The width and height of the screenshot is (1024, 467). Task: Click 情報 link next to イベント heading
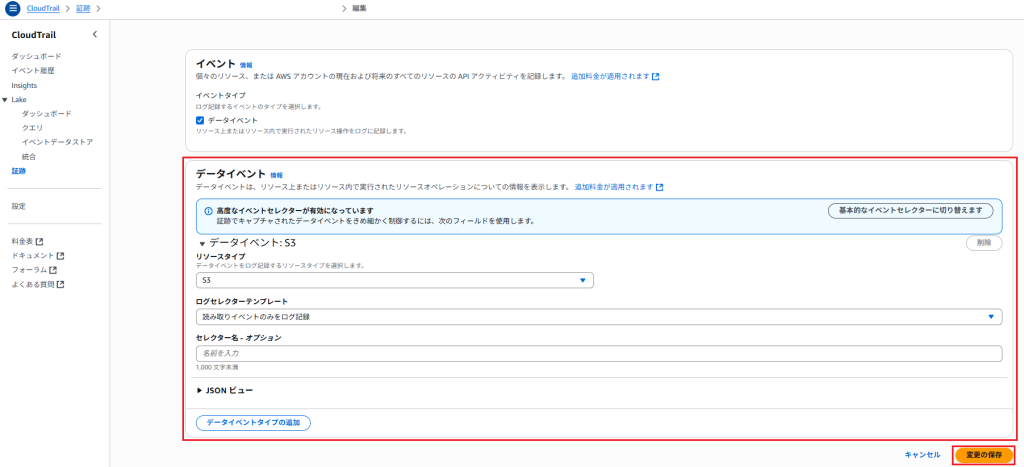pos(246,65)
